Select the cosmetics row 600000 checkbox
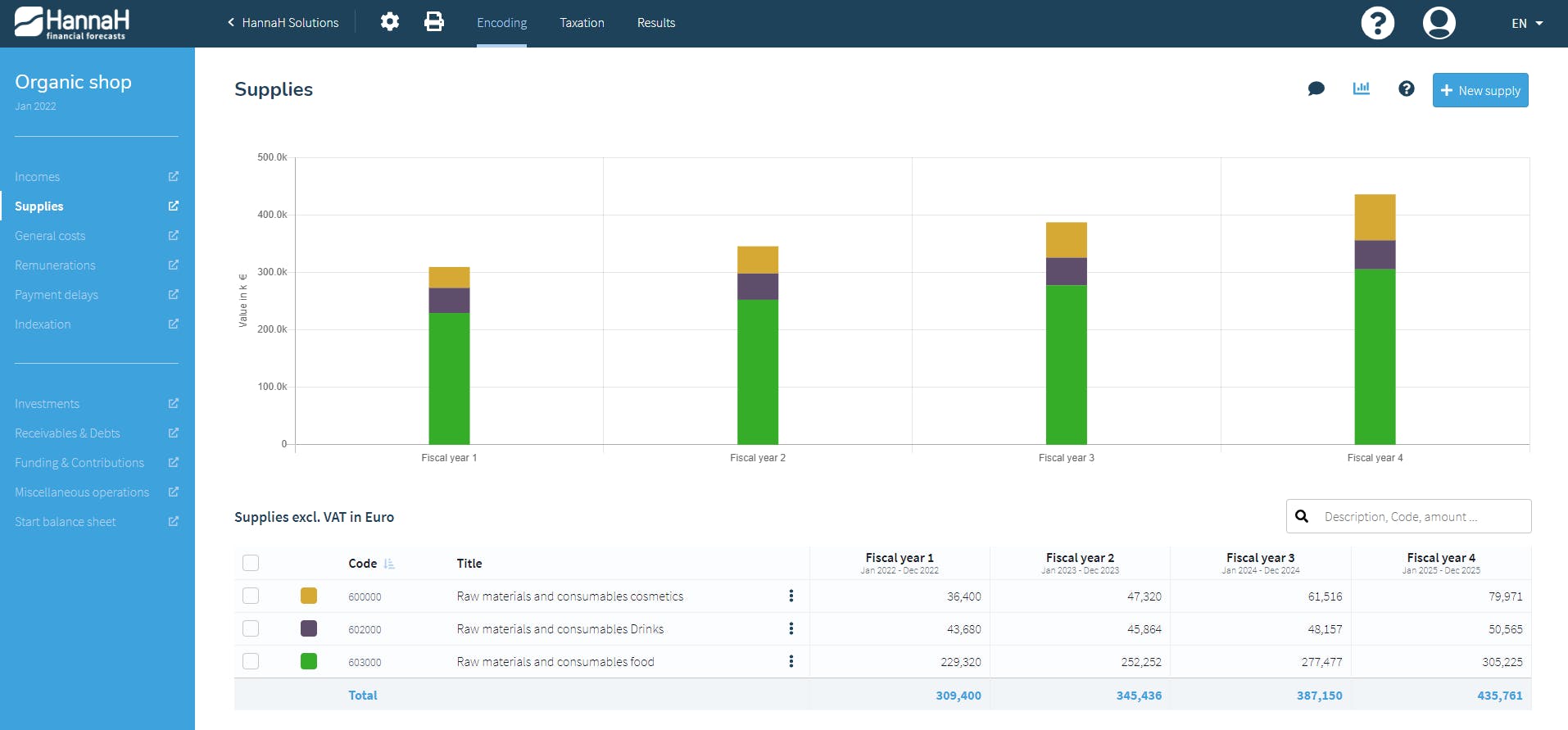 pyautogui.click(x=251, y=596)
